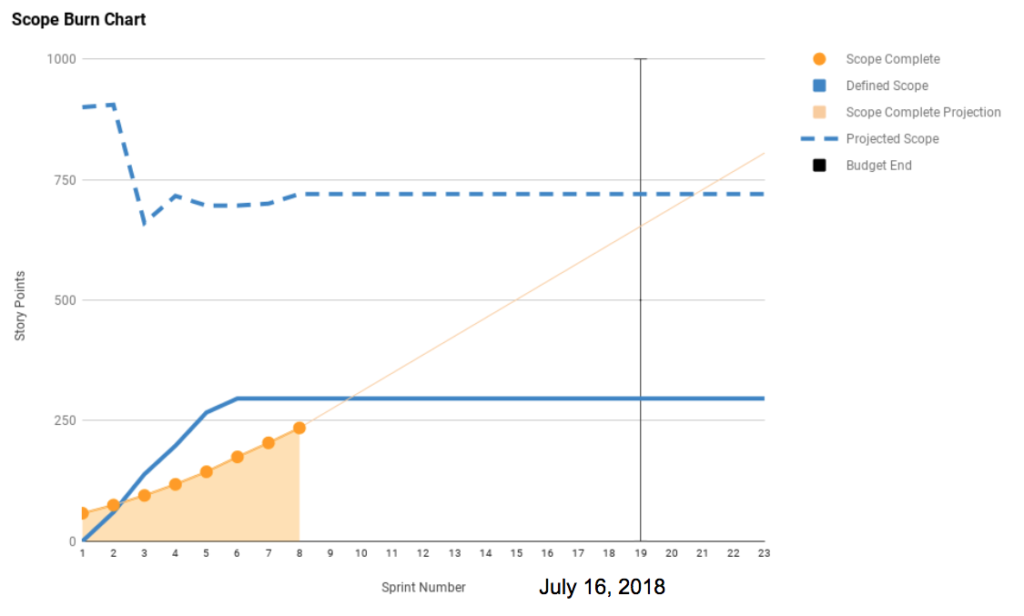Click the Story Points axis title
This screenshot has width=1024, height=616.
(x=20, y=301)
